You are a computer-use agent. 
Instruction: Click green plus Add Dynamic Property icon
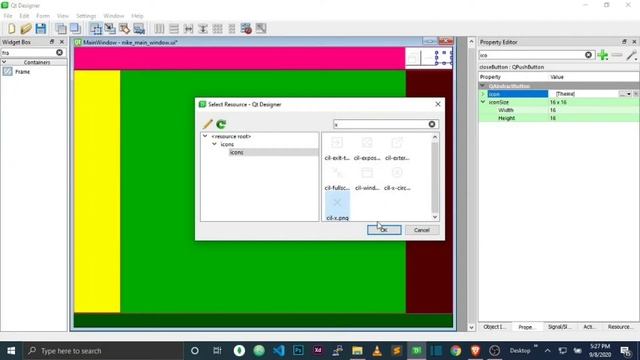pyautogui.click(x=603, y=55)
